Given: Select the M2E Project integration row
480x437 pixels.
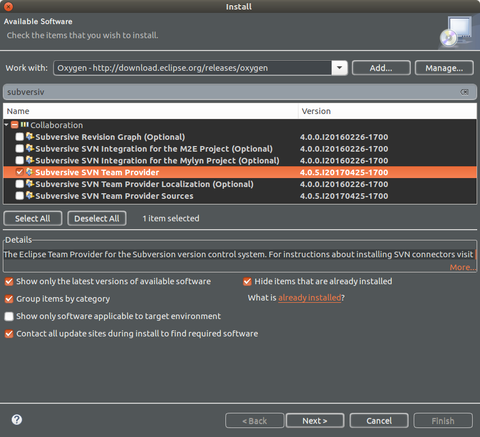Looking at the screenshot, I should (240, 149).
